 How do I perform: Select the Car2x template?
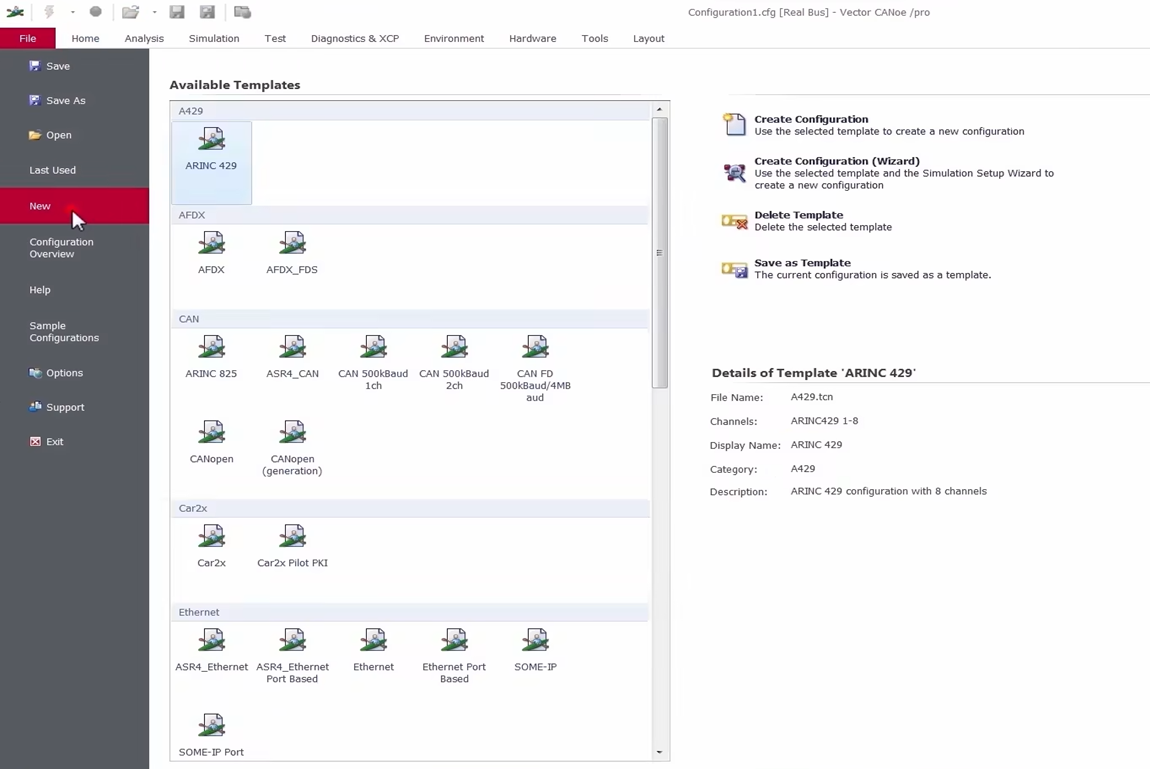pos(211,546)
